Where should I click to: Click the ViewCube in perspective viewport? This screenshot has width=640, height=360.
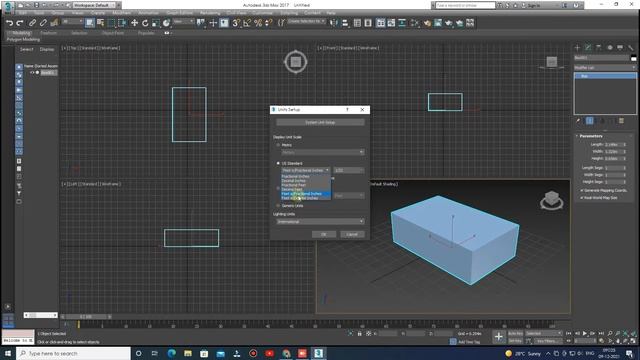[551, 200]
